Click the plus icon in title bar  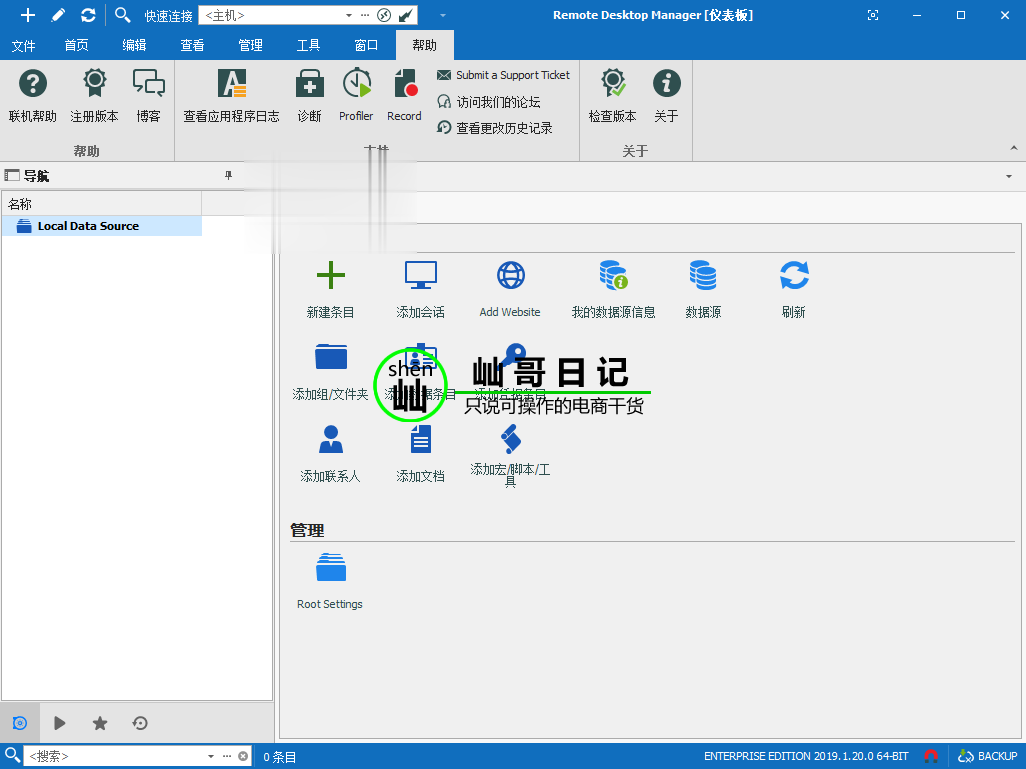pos(27,15)
